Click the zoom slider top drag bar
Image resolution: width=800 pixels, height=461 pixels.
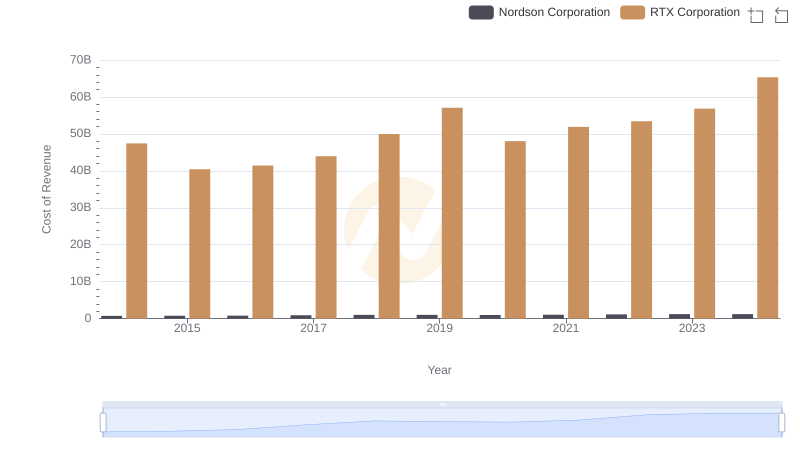coord(442,404)
